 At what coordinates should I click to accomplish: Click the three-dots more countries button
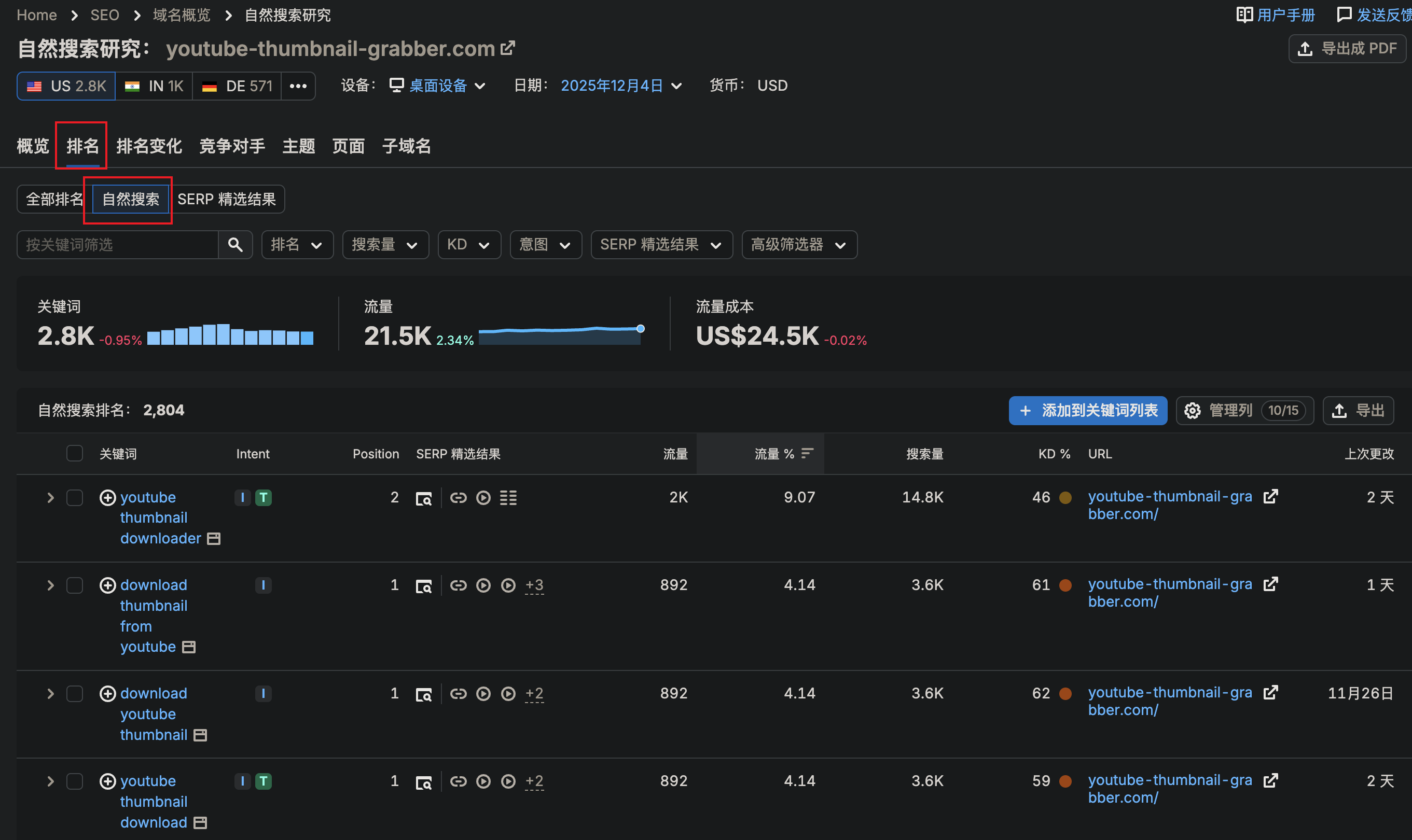pos(298,86)
